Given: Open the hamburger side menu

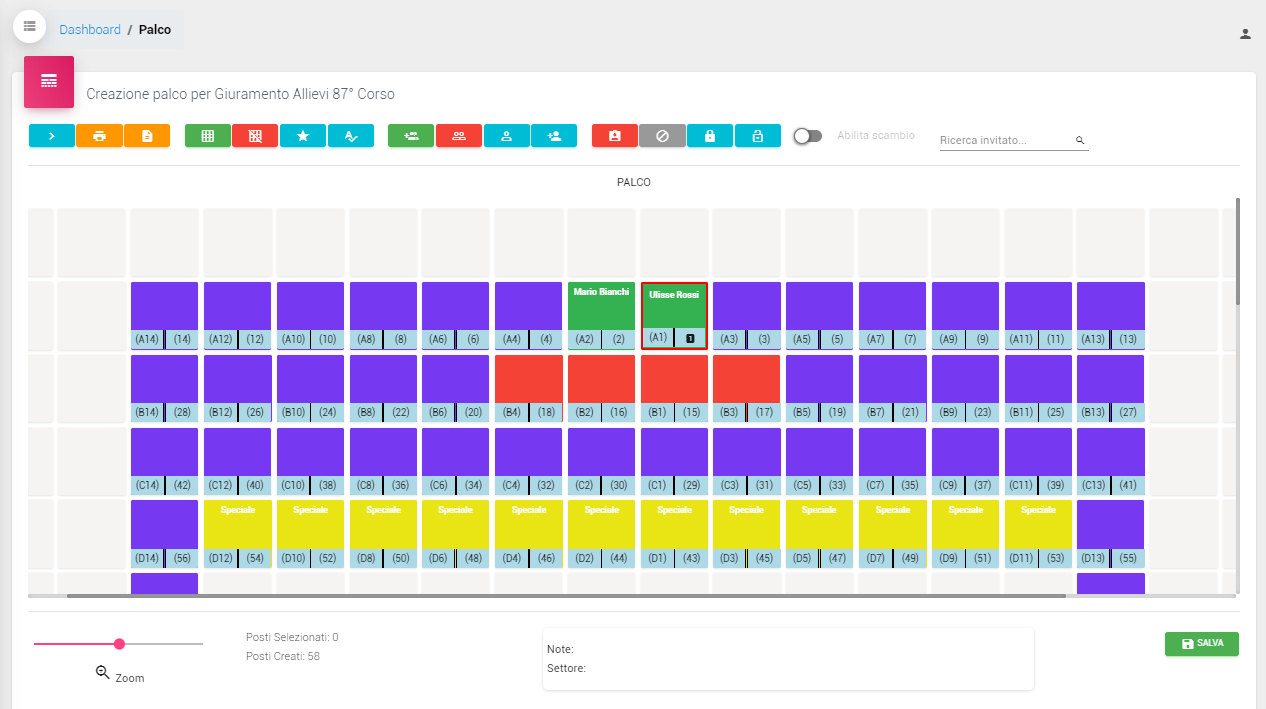Looking at the screenshot, I should pos(29,26).
